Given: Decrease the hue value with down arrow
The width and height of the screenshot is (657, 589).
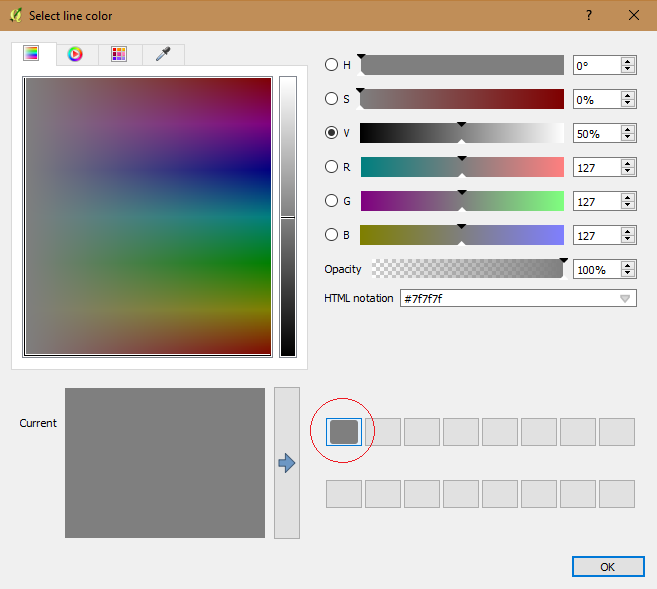Looking at the screenshot, I should coord(628,70).
